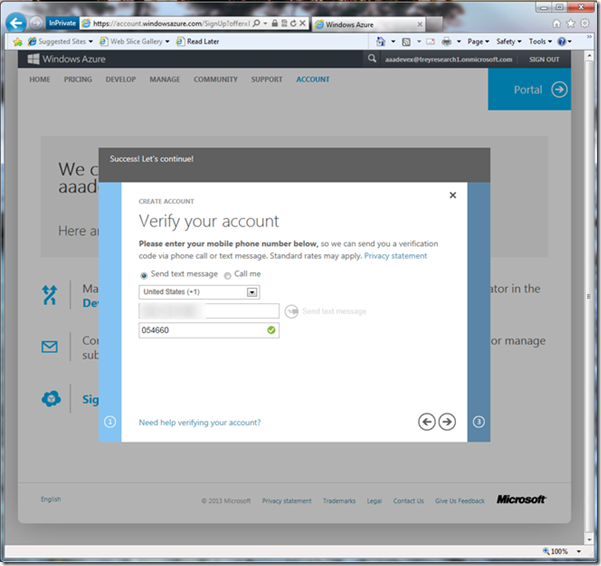Open the Read Later favorites link
Screen dimensions: 601x566
198,41
